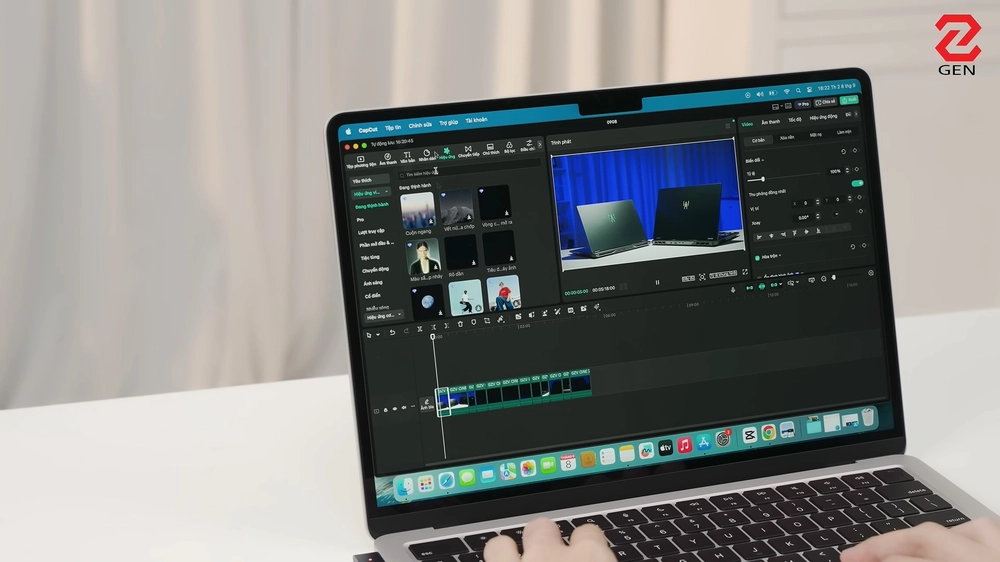Select the Lượt truy cập category
1000x562 pixels.
(x=371, y=231)
